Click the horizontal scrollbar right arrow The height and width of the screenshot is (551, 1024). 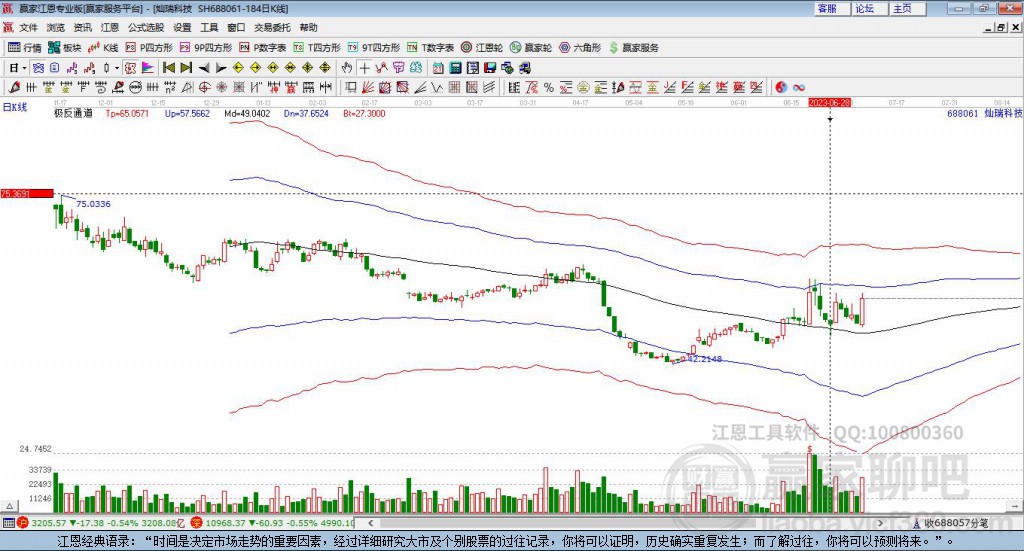[x=880, y=523]
